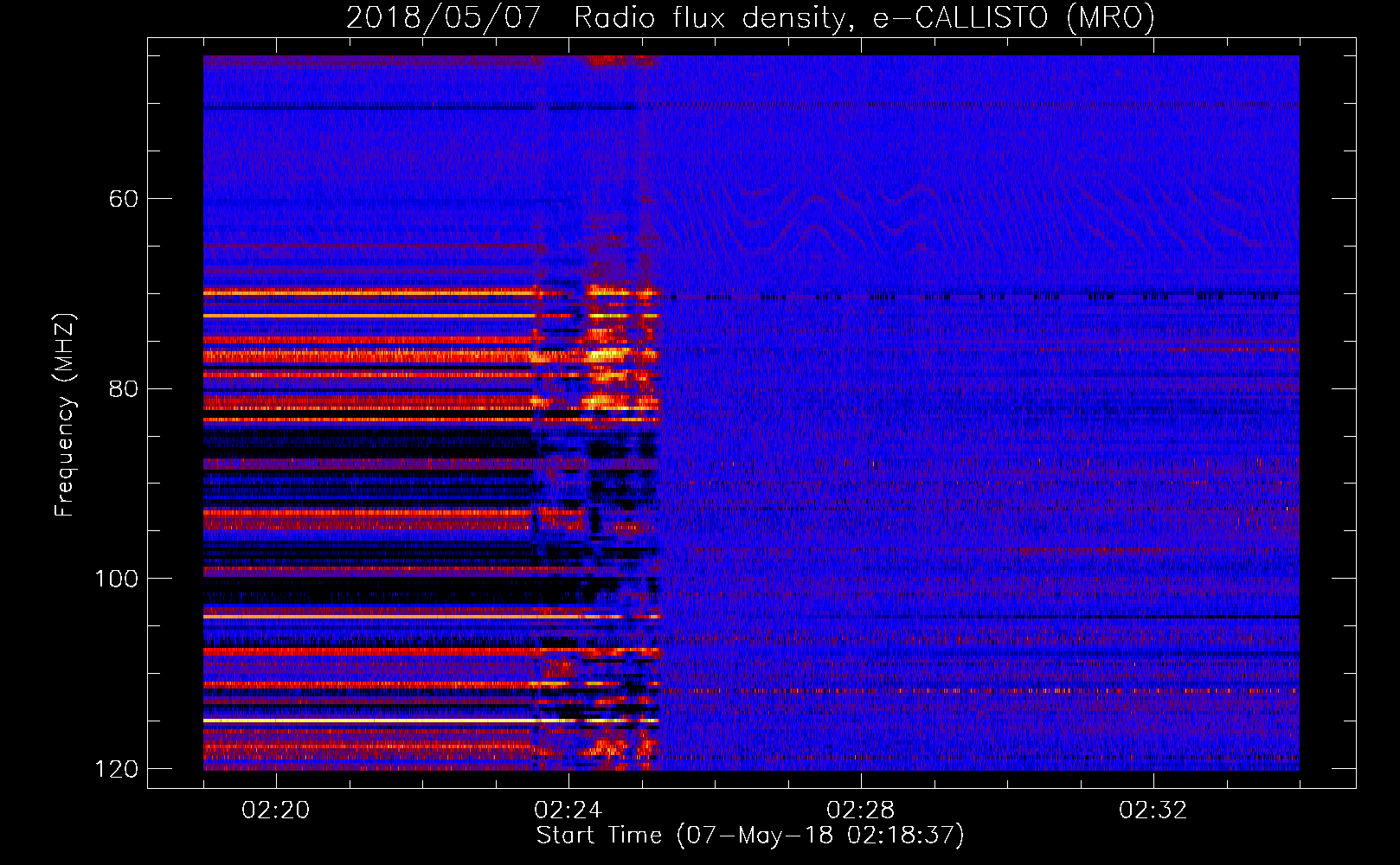Image resolution: width=1400 pixels, height=865 pixels.
Task: Click the 02:32 time tick label
Action: click(1153, 810)
